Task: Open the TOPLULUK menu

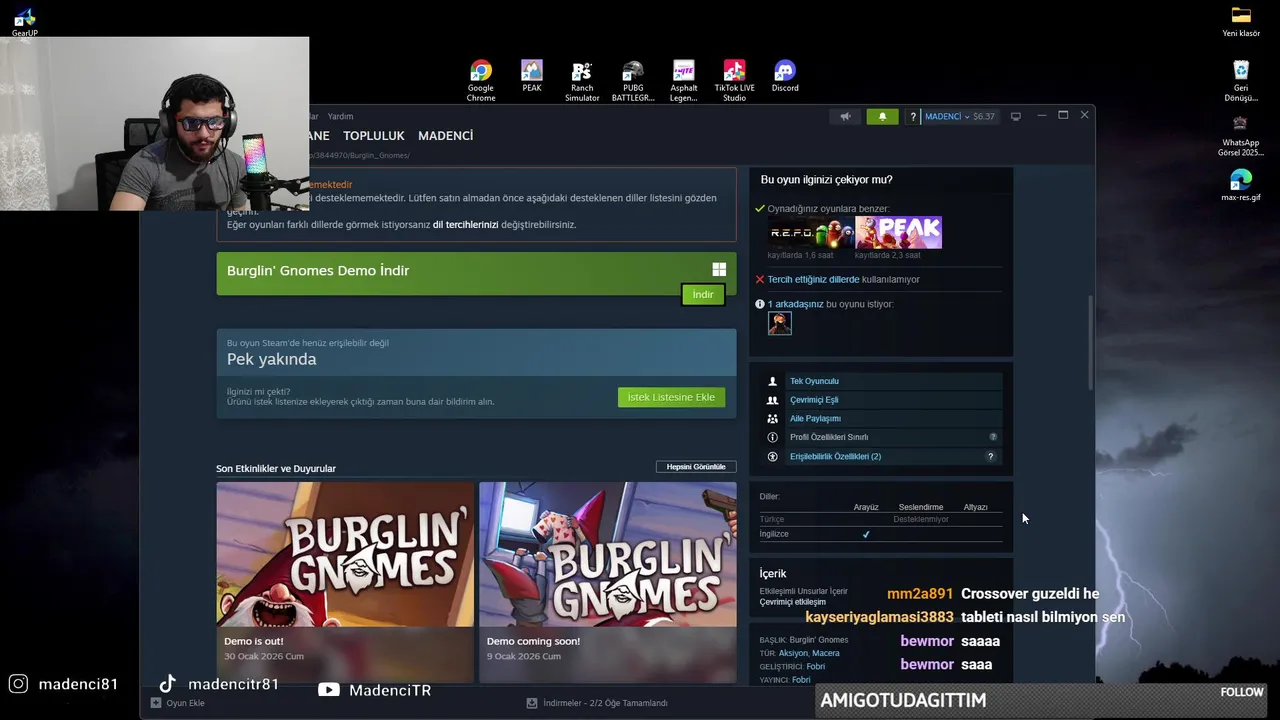Action: coord(374,135)
